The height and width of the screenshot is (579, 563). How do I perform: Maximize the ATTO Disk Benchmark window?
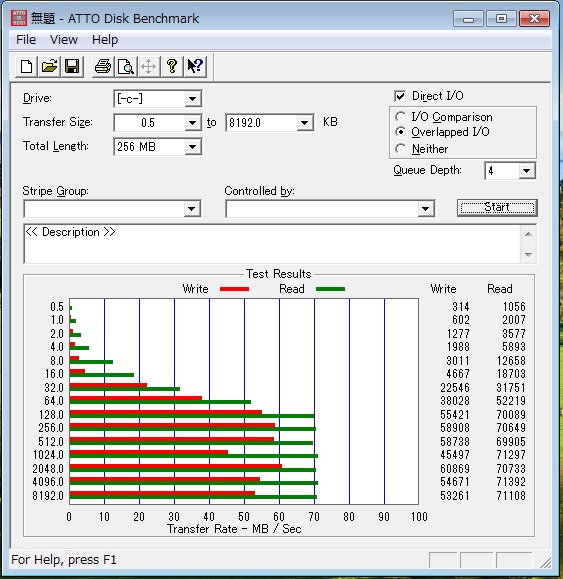click(501, 19)
